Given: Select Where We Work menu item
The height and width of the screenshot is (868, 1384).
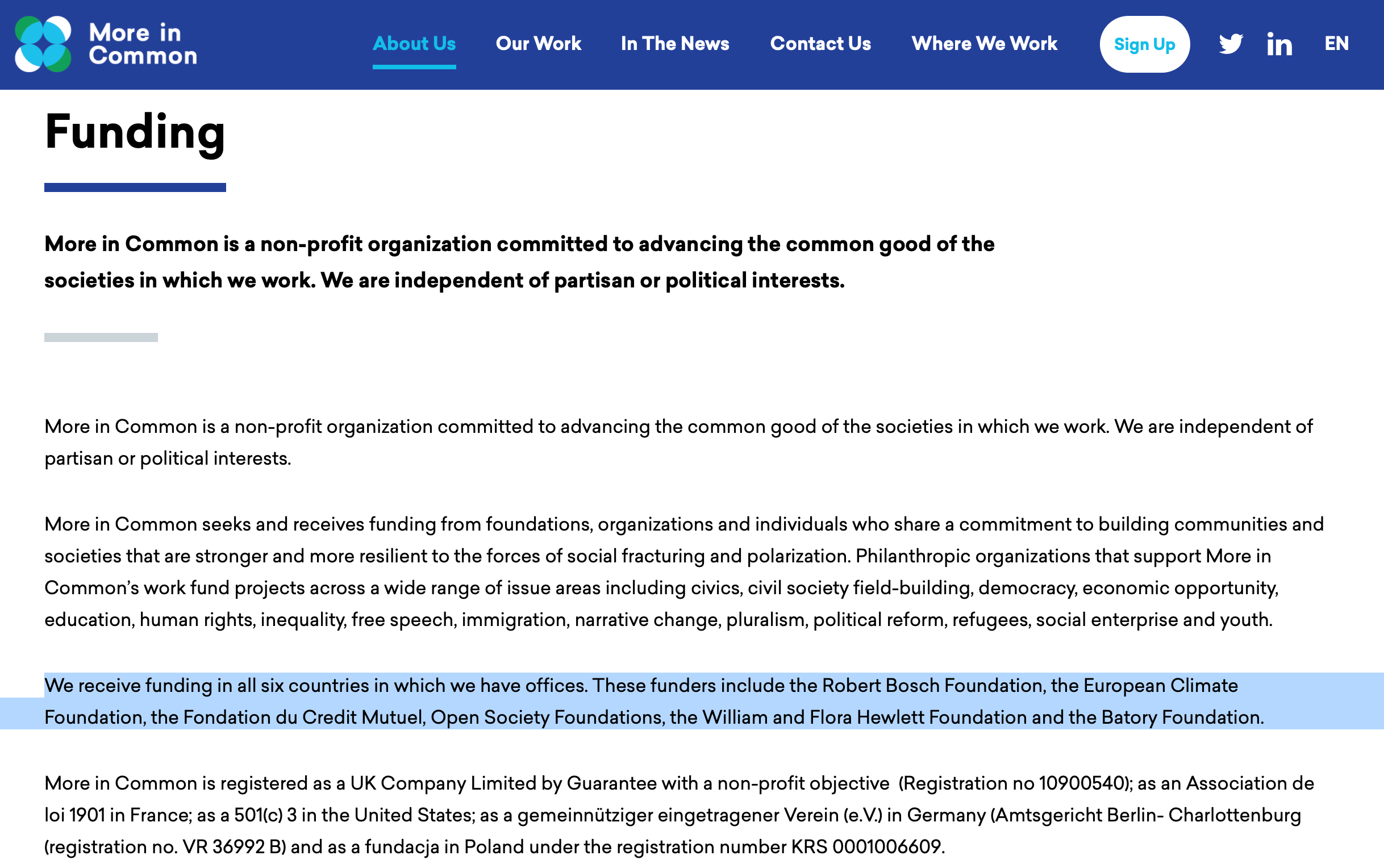Looking at the screenshot, I should point(985,44).
